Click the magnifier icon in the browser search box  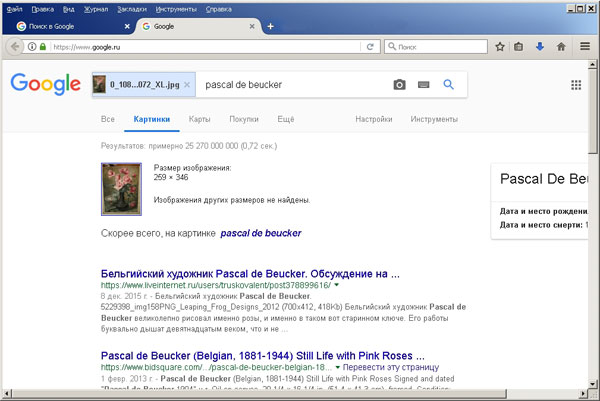(392, 46)
